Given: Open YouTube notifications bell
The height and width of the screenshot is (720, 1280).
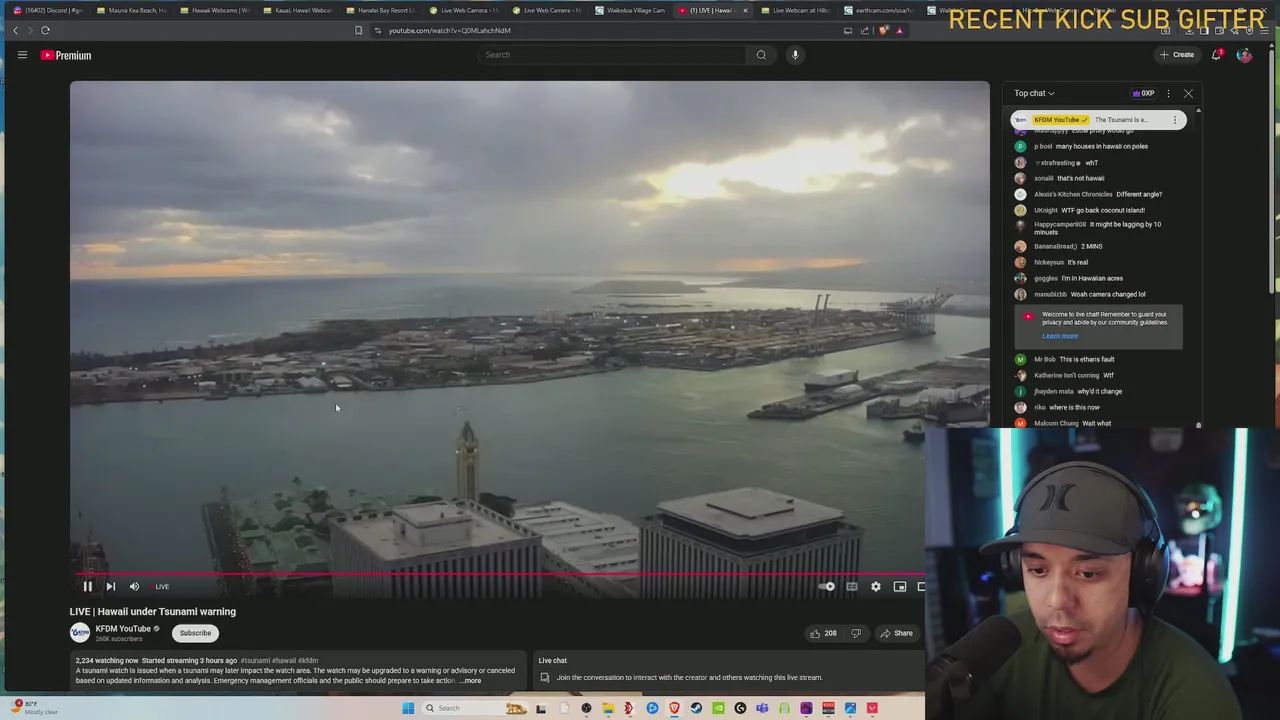Looking at the screenshot, I should coord(1217,55).
